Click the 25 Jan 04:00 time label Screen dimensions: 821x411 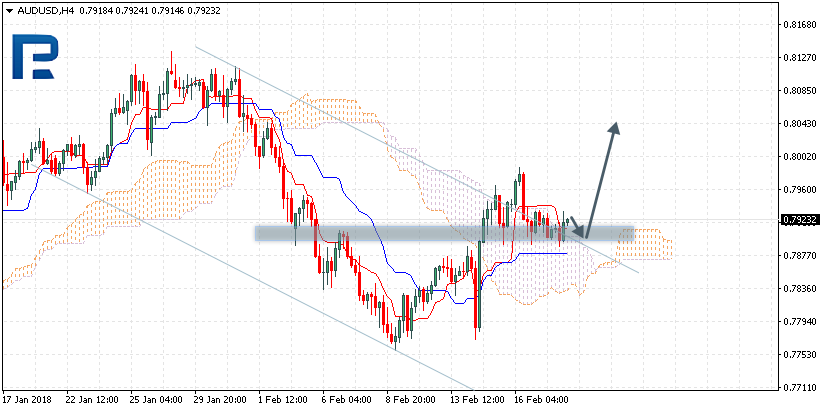[x=157, y=397]
